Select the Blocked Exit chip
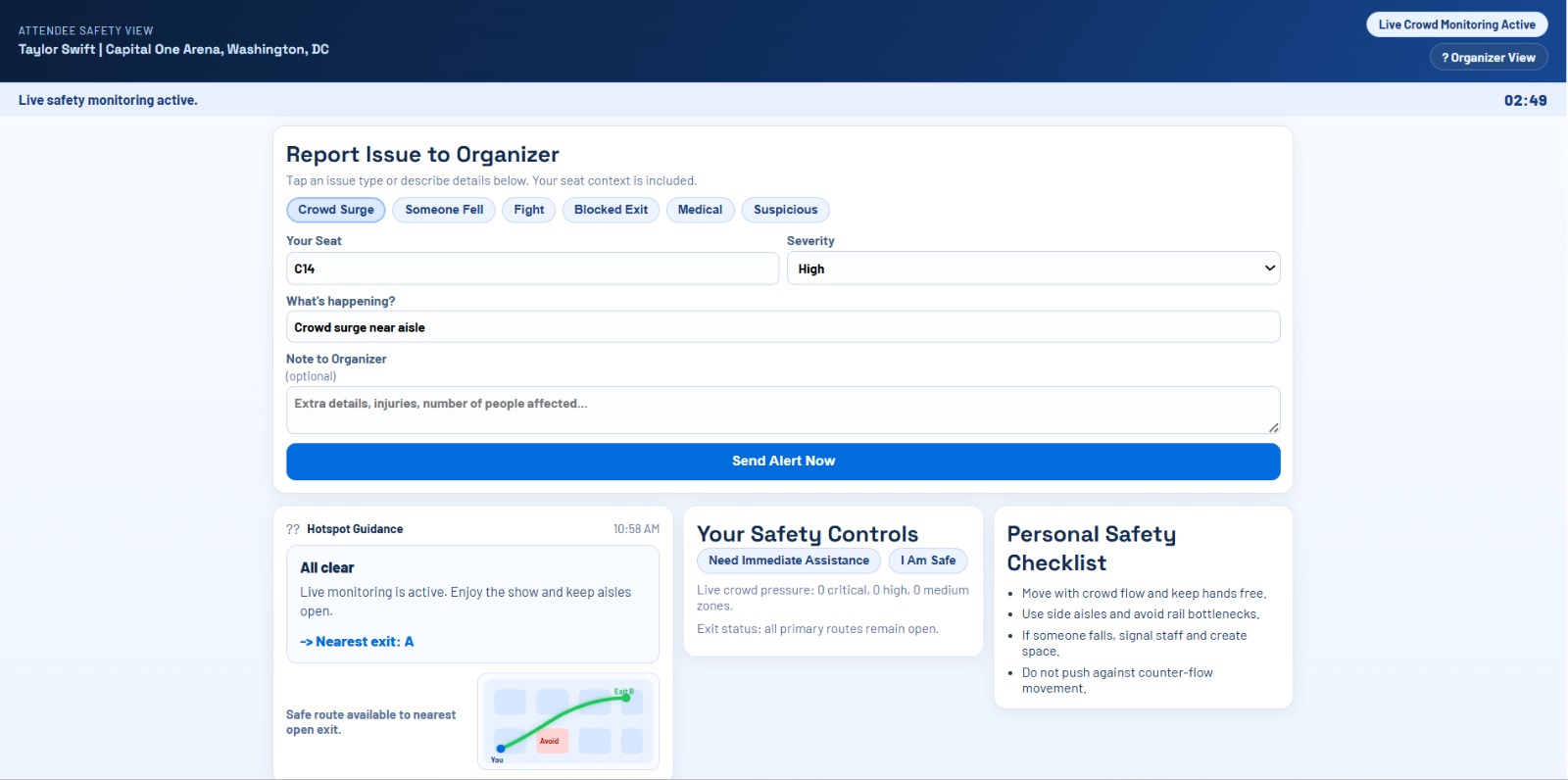This screenshot has width=1568, height=780. tap(611, 210)
